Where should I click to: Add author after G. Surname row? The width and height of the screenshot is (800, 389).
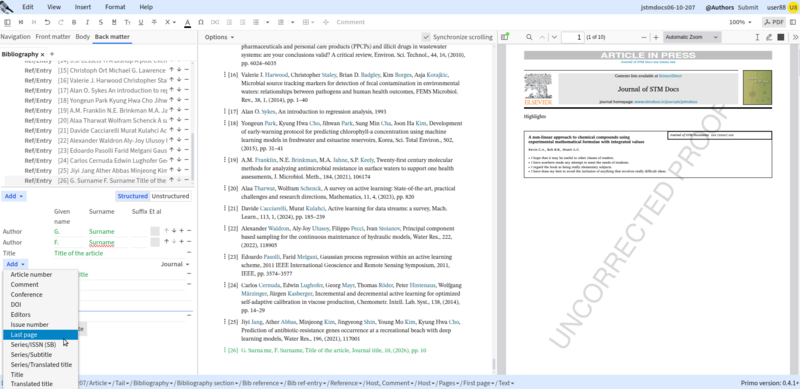pos(181,231)
